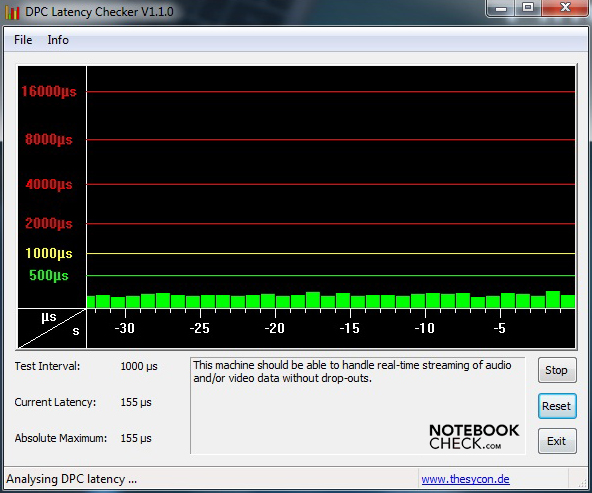Open the Info menu
The height and width of the screenshot is (493, 592).
[x=58, y=40]
